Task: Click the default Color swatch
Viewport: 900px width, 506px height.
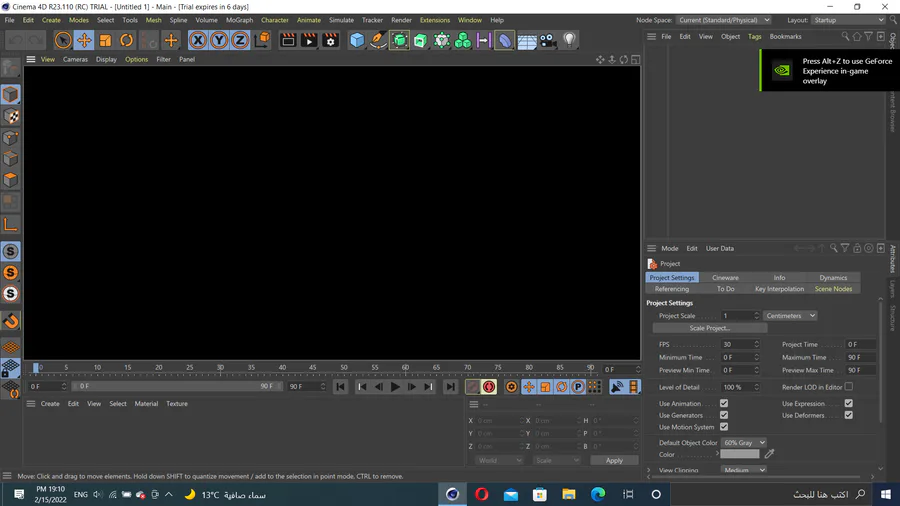Action: pyautogui.click(x=739, y=454)
